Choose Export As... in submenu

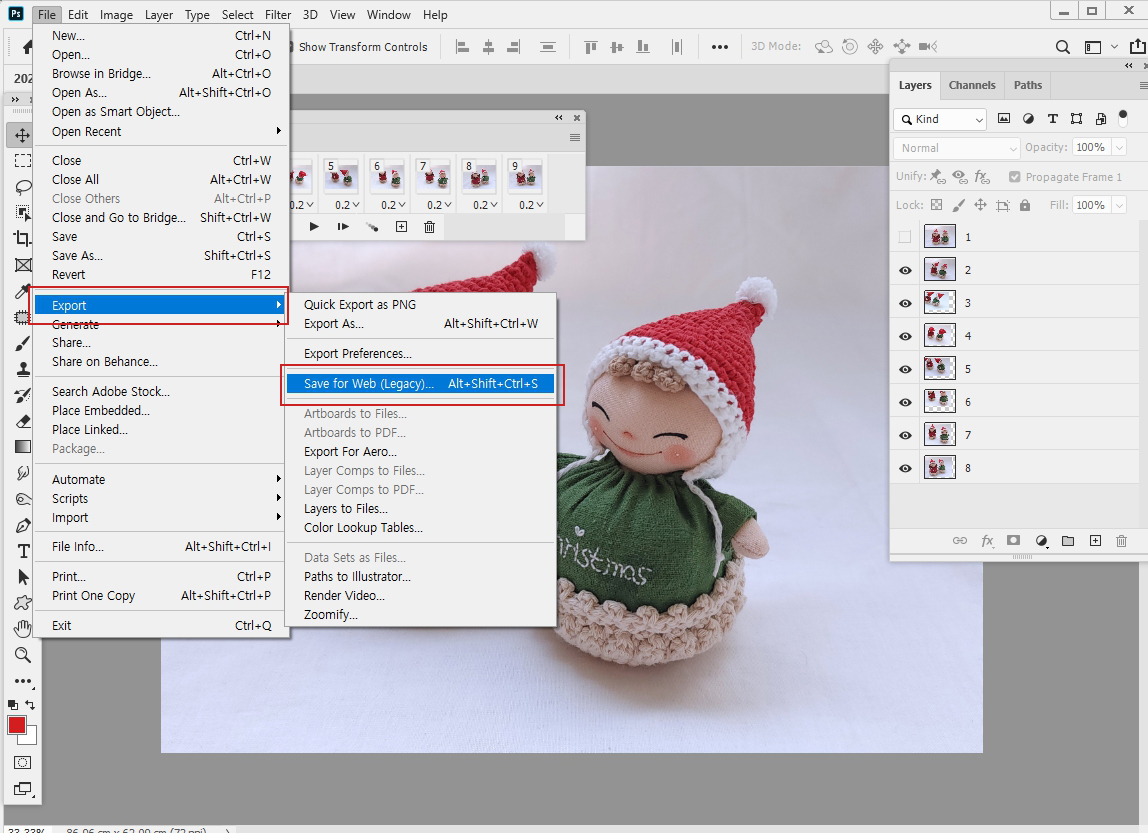click(x=420, y=324)
